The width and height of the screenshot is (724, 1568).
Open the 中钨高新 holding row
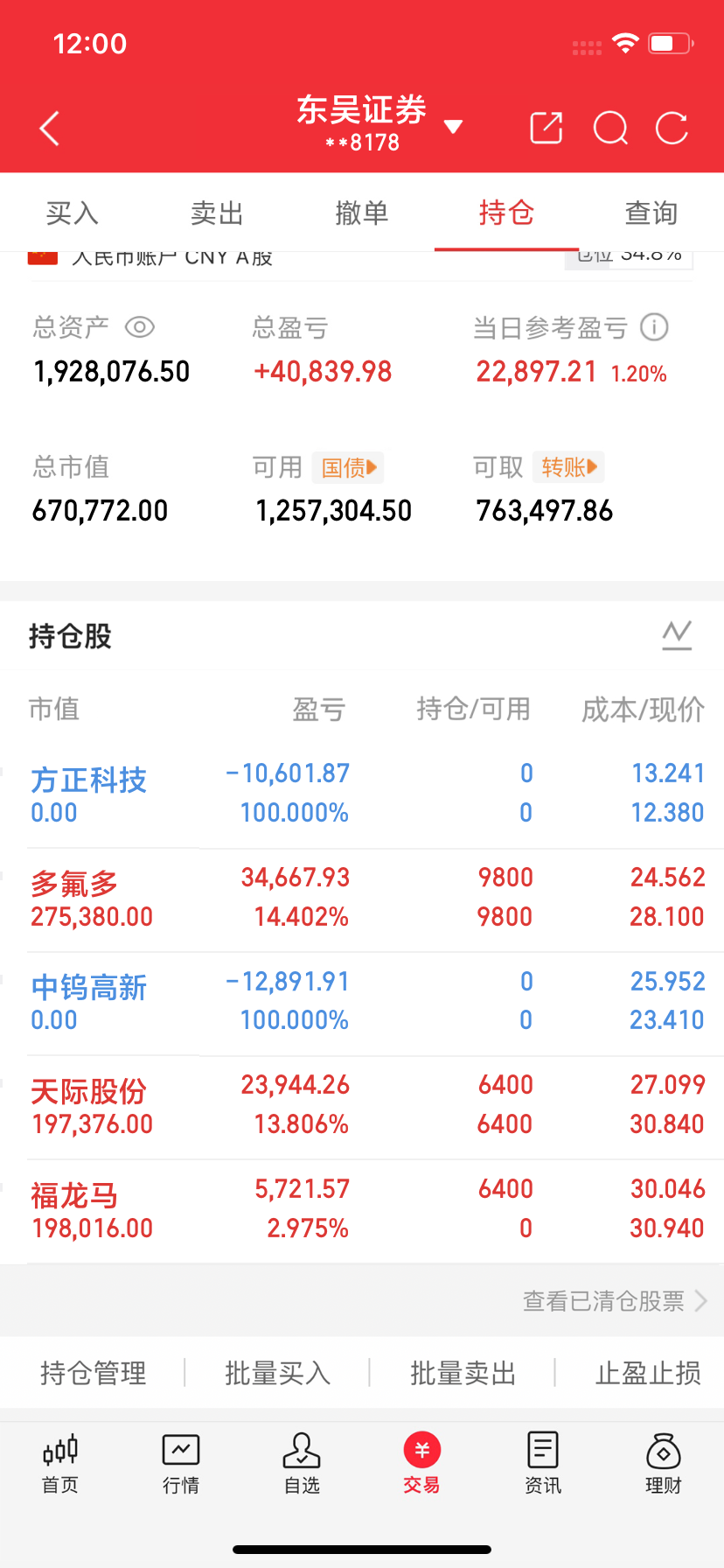click(362, 1003)
